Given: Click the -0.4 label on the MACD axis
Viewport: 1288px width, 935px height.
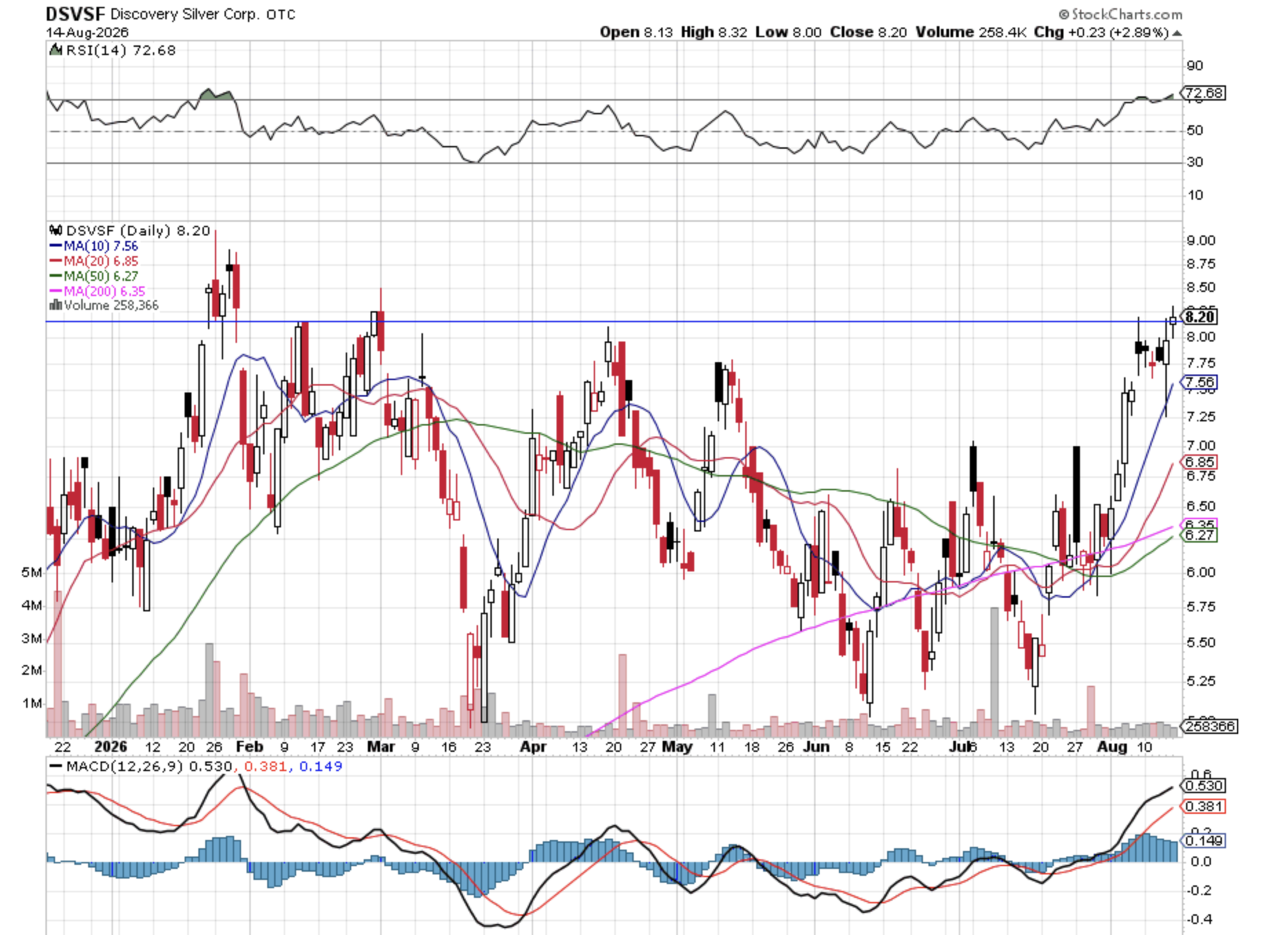Looking at the screenshot, I should (x=1199, y=919).
